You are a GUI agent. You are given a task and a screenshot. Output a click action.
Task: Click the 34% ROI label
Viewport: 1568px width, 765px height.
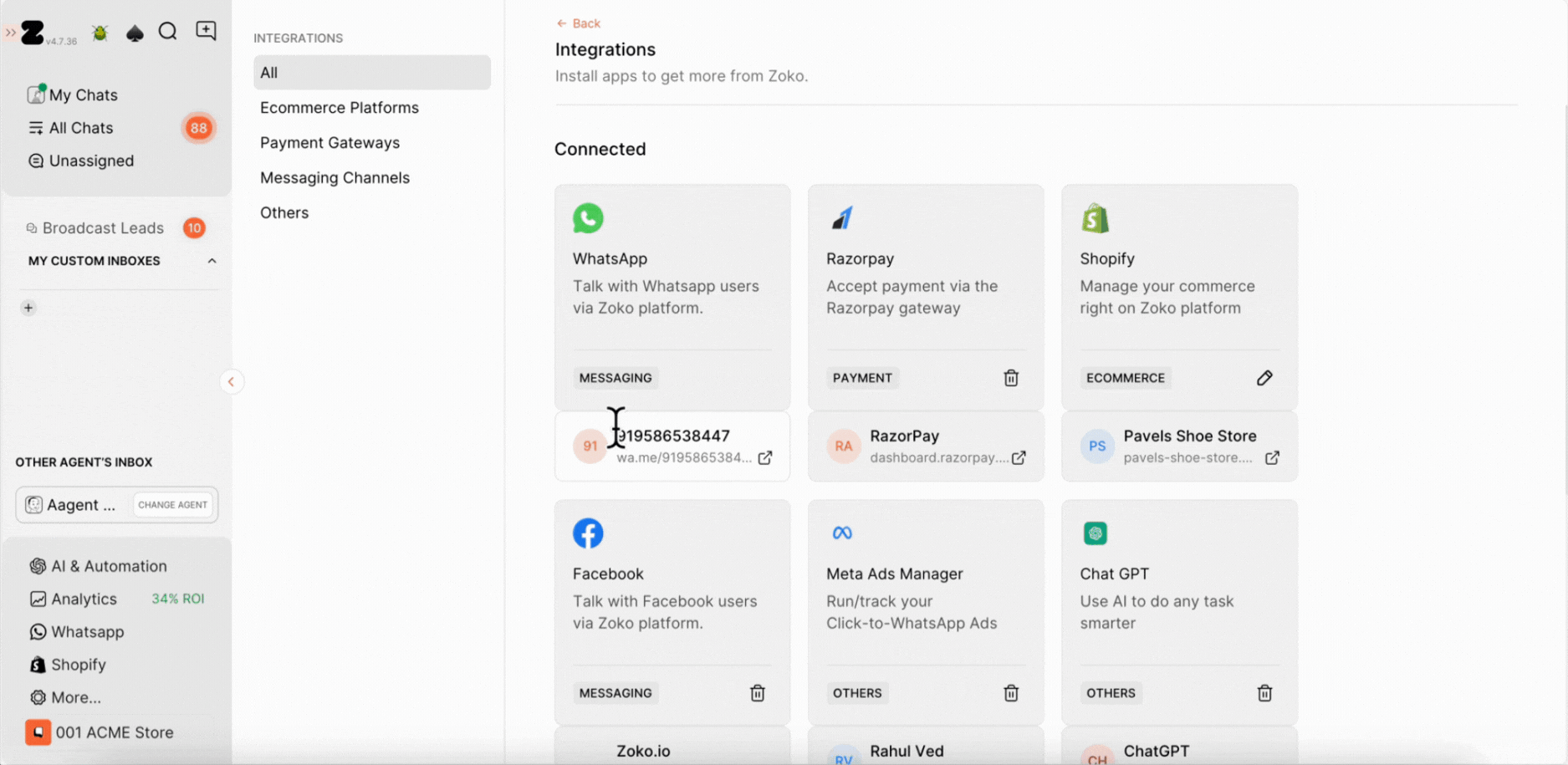point(177,599)
